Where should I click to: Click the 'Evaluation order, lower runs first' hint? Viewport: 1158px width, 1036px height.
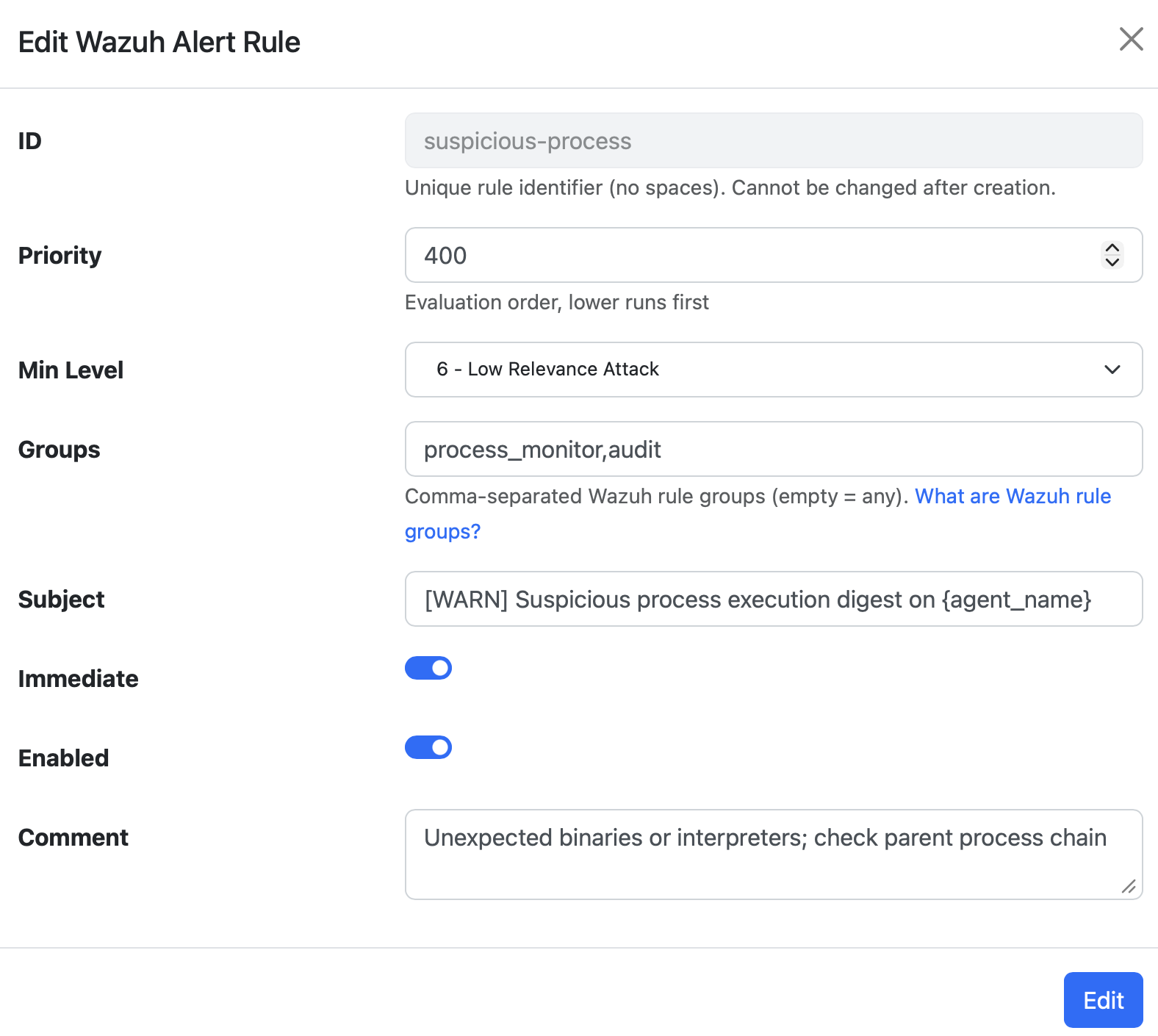[557, 303]
